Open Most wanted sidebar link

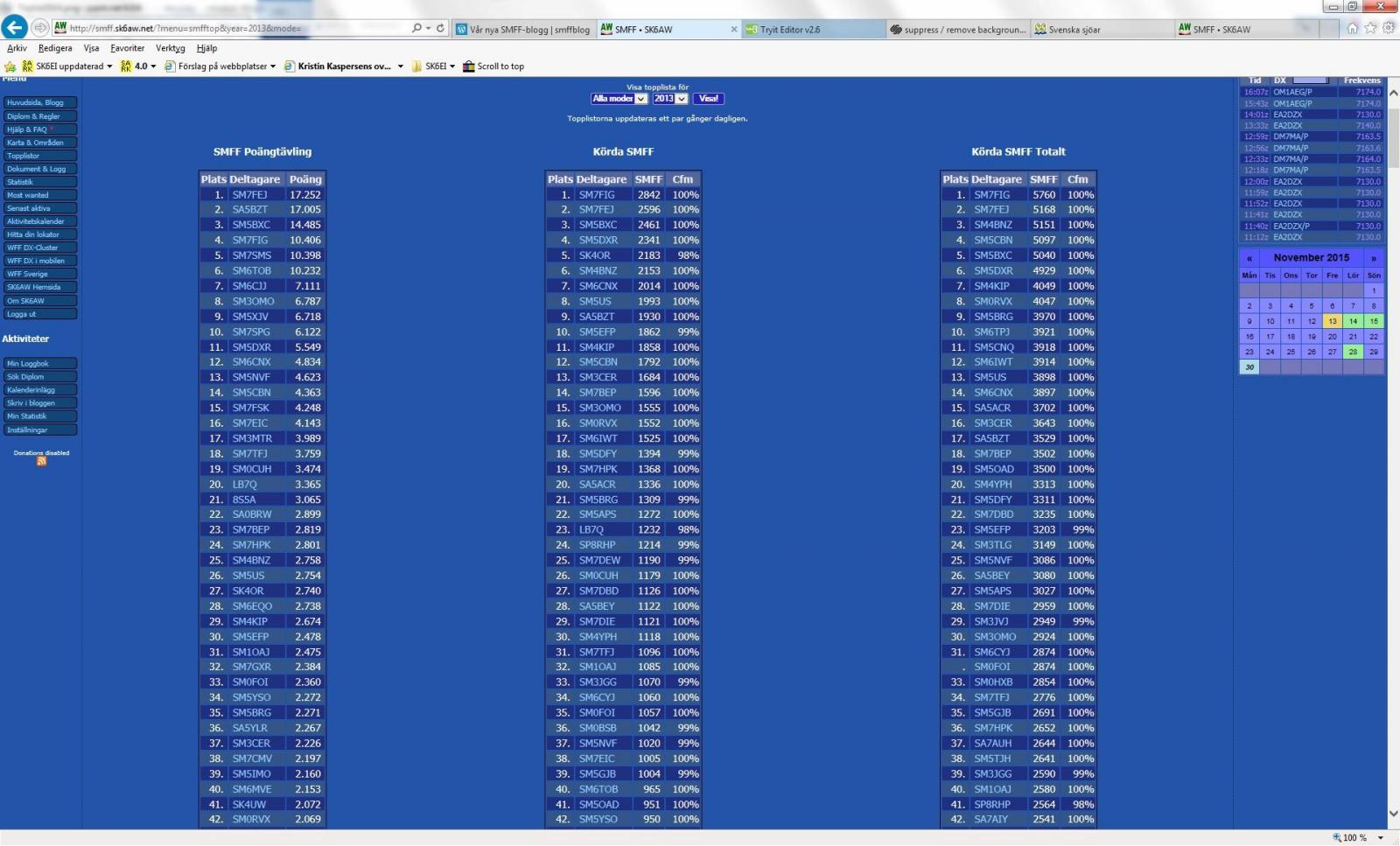pyautogui.click(x=40, y=194)
